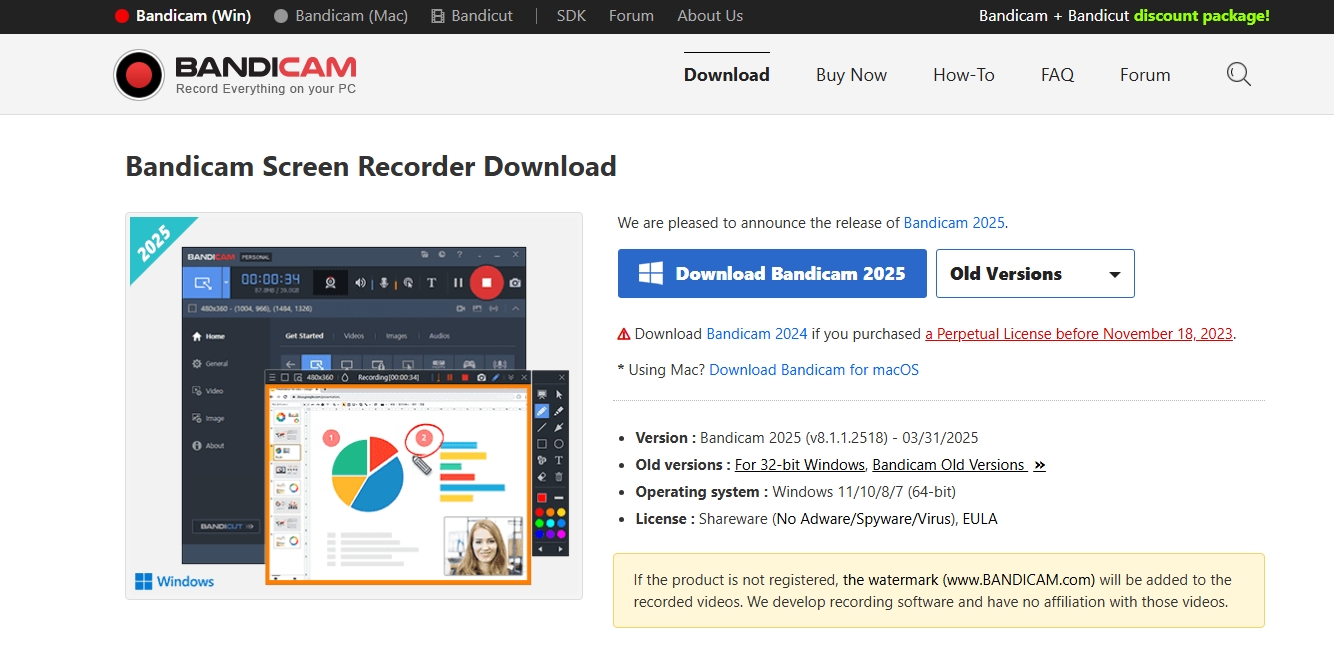Click the Download Bandicam 2025 button

tap(772, 274)
